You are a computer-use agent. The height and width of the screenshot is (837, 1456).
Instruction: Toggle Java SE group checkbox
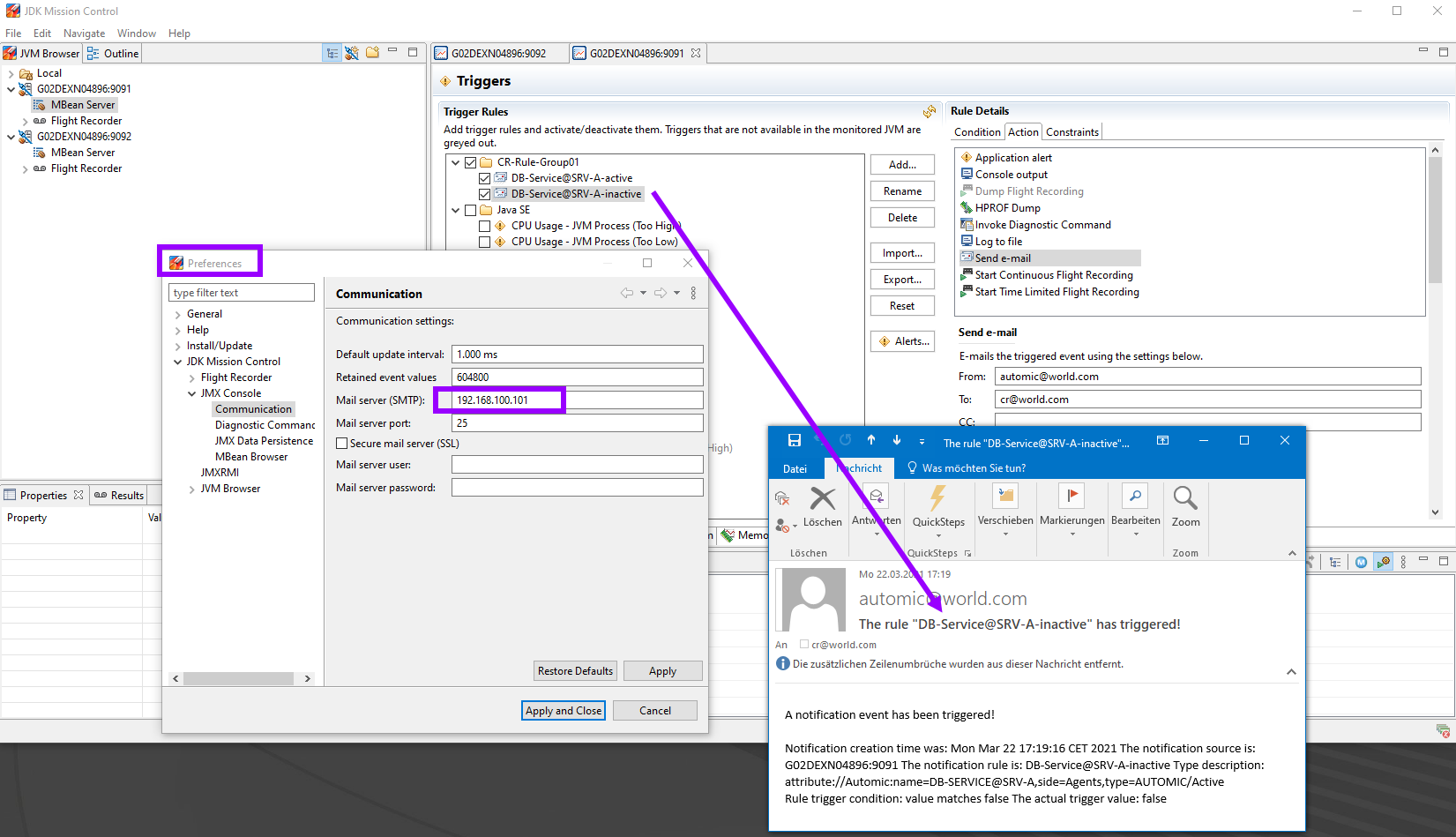(471, 210)
